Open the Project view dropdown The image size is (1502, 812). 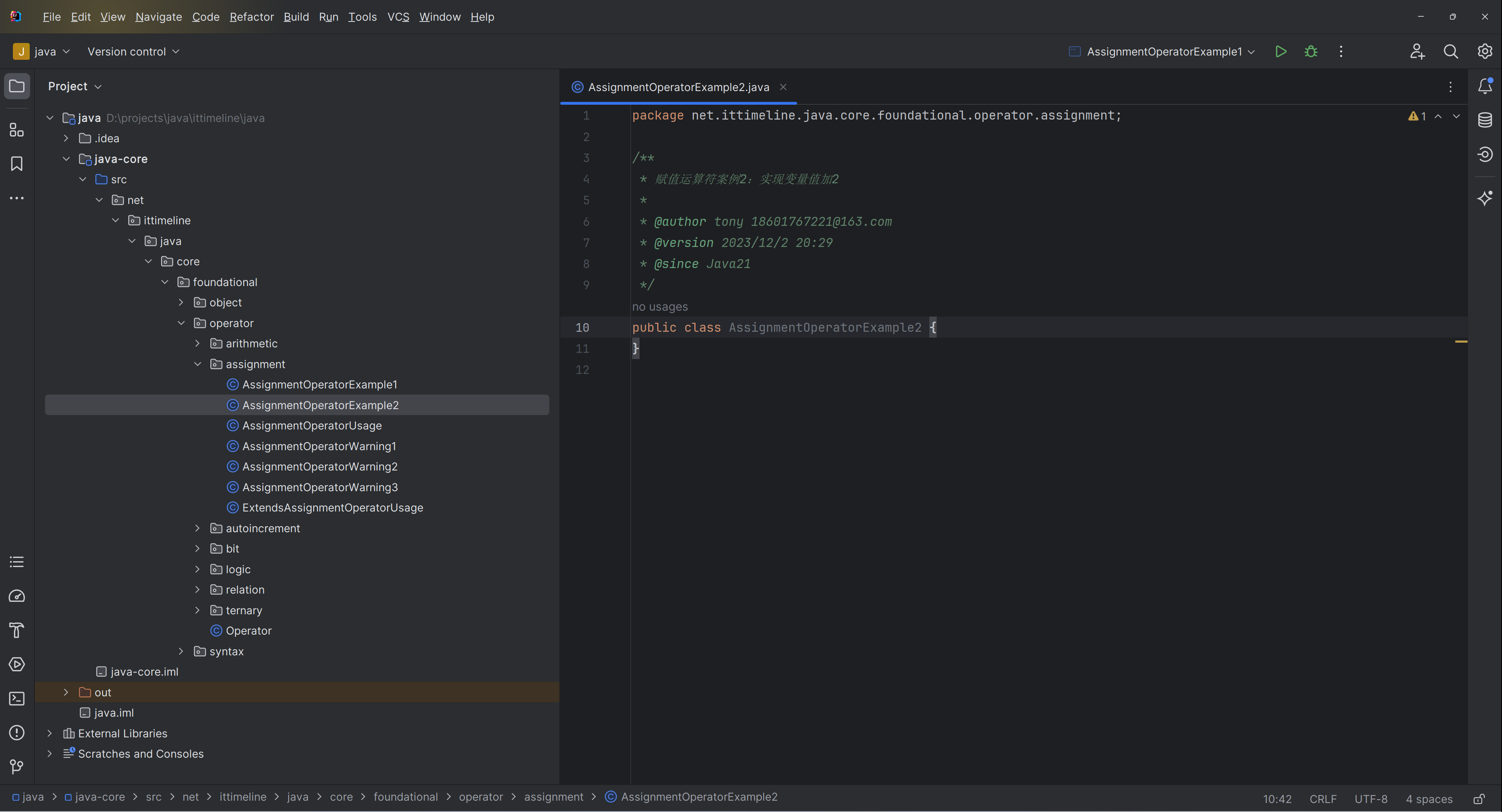75,86
